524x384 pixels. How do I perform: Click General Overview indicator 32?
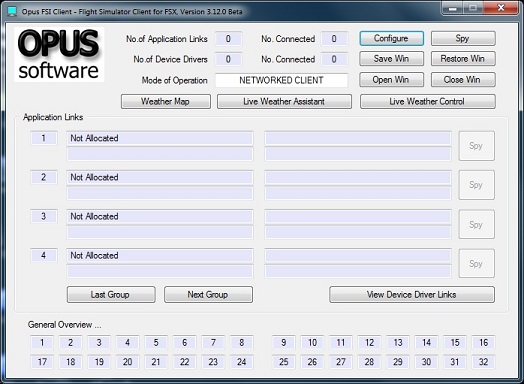(484, 362)
